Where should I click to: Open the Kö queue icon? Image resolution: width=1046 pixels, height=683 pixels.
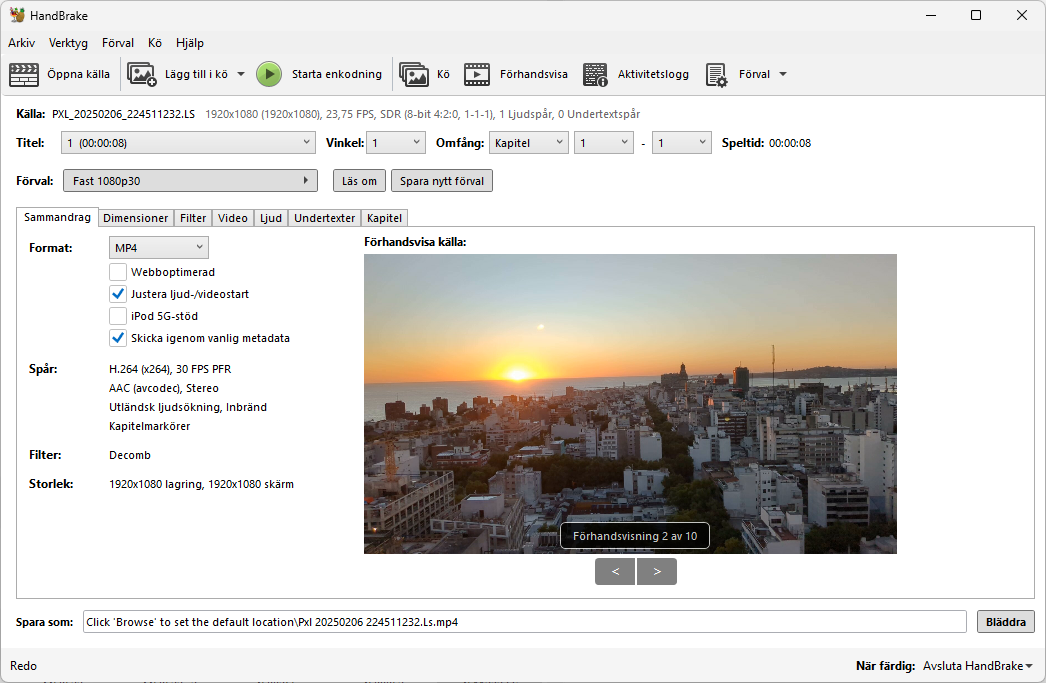414,74
